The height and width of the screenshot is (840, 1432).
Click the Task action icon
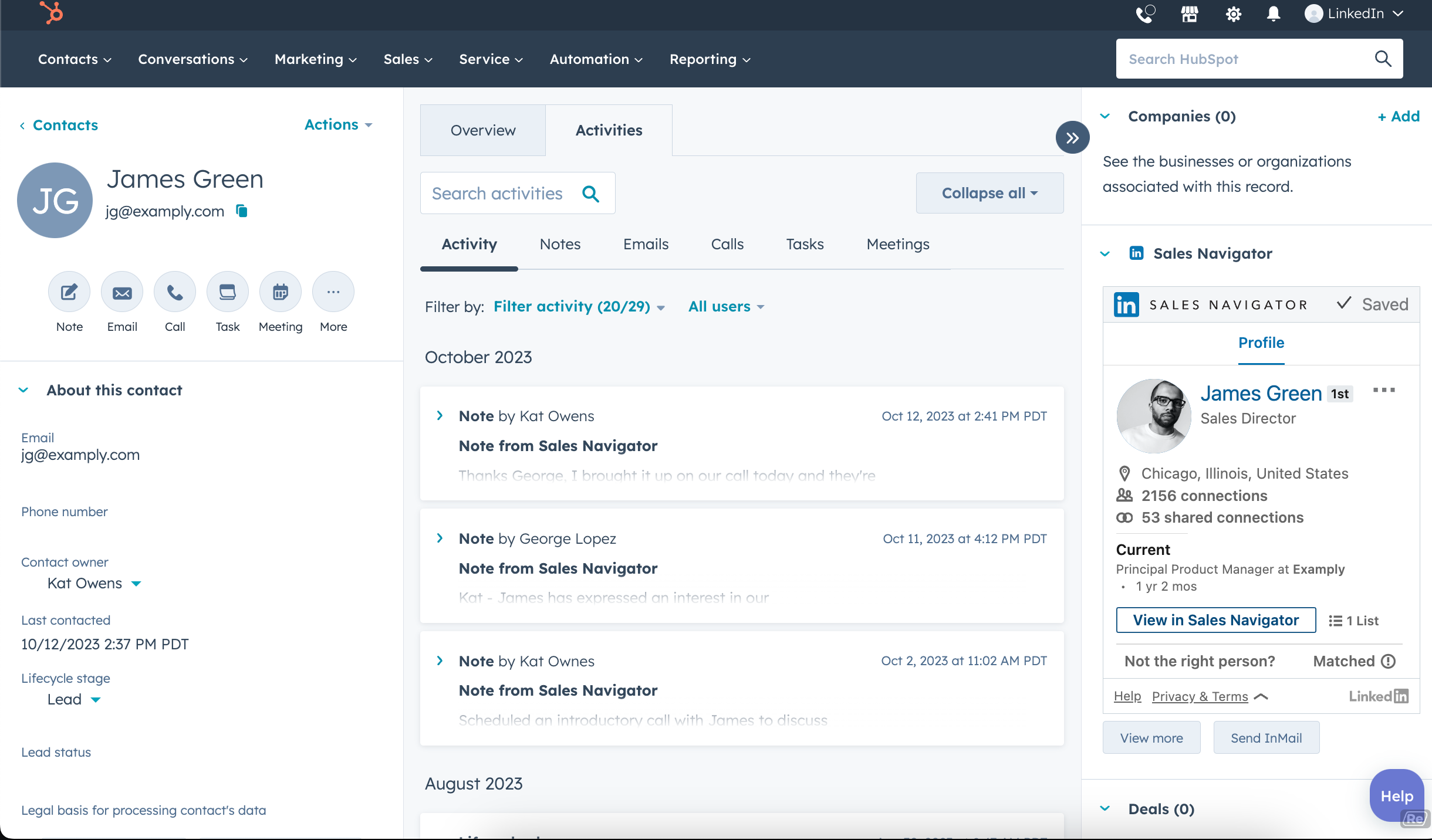click(228, 292)
